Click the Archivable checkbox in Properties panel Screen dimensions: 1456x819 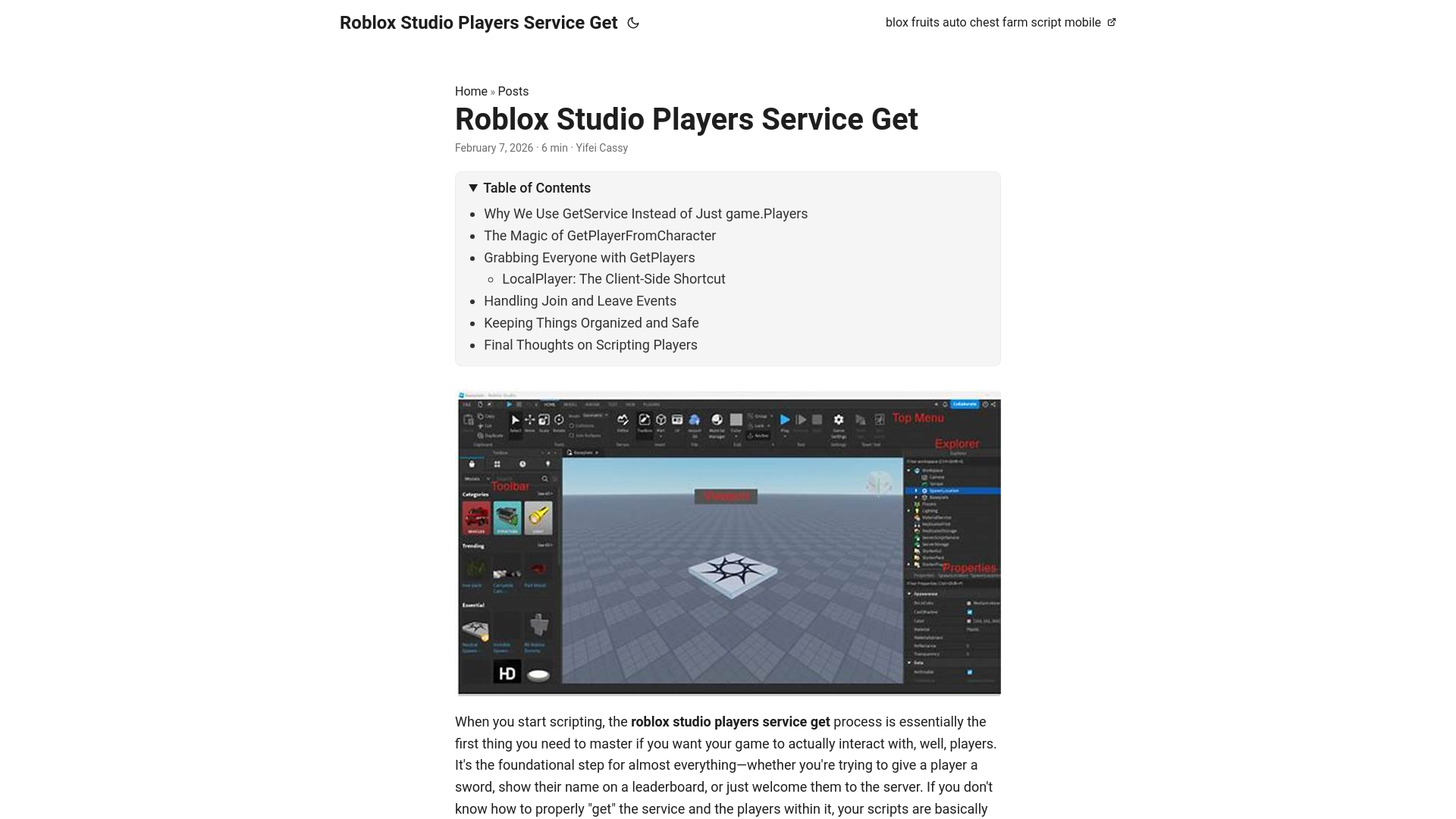point(969,672)
